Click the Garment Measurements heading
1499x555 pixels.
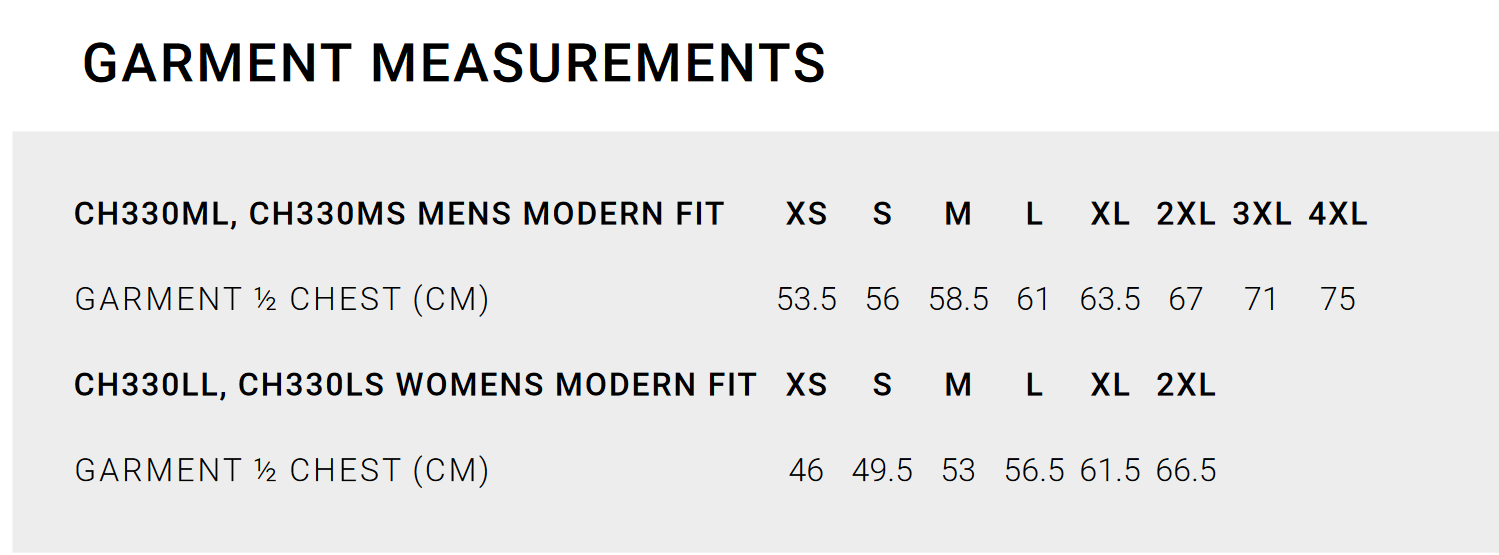[454, 63]
